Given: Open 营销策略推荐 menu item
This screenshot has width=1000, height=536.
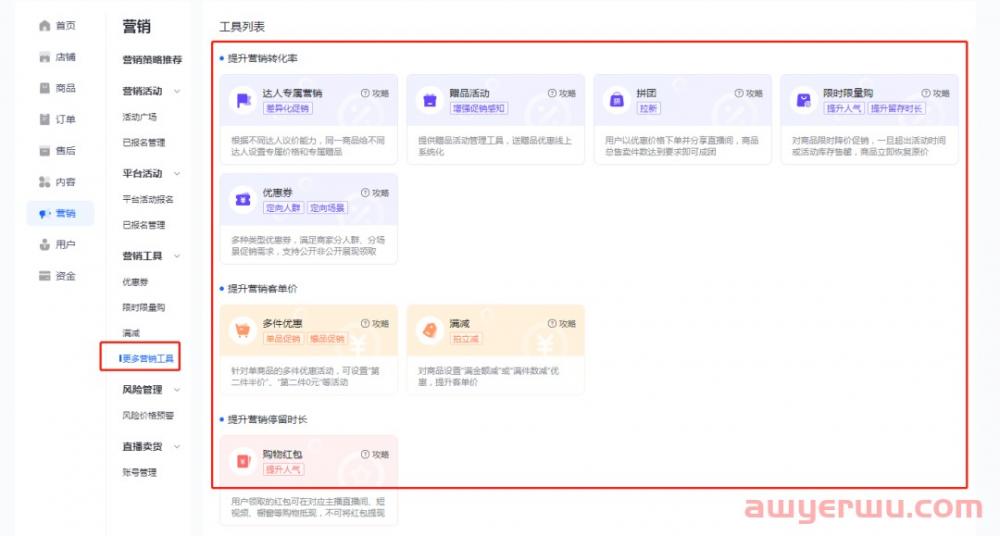Looking at the screenshot, I should click(152, 59).
